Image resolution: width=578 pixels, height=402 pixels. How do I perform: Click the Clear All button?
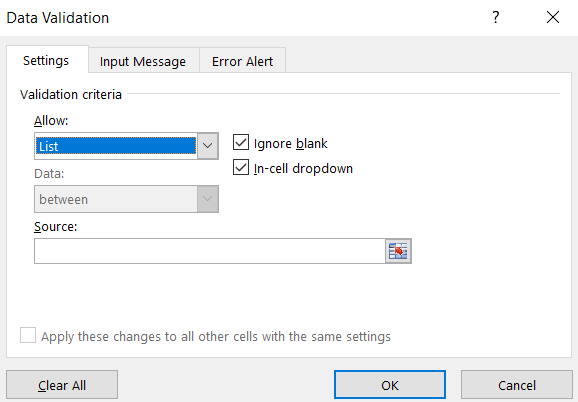click(x=62, y=385)
